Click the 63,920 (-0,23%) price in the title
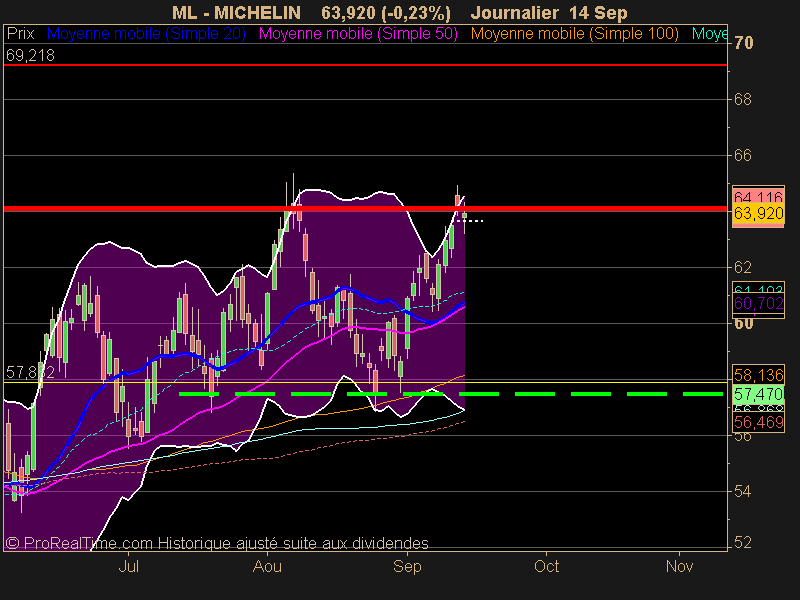800x600 pixels. coord(386,13)
